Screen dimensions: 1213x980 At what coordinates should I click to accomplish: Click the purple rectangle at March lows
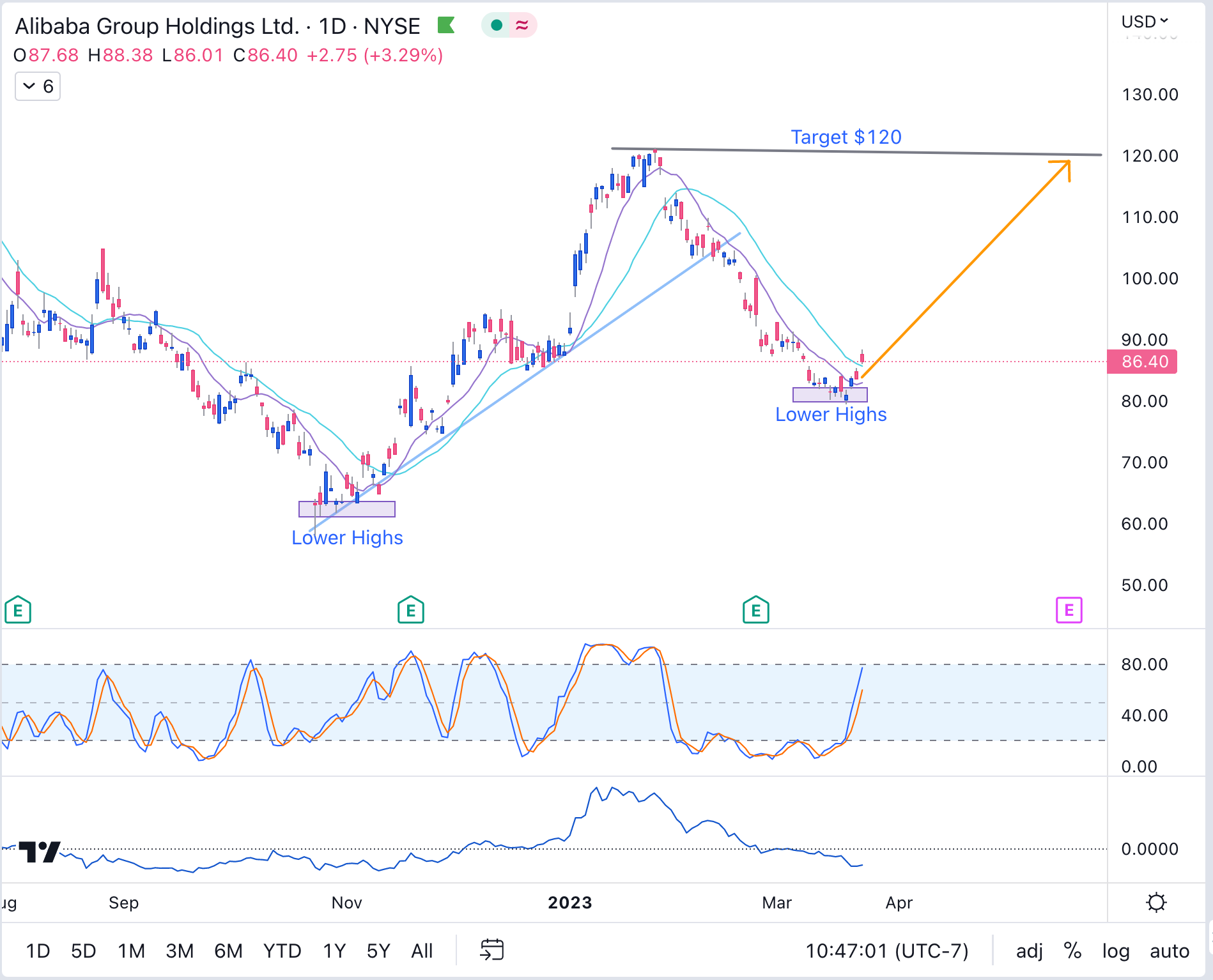tap(830, 394)
